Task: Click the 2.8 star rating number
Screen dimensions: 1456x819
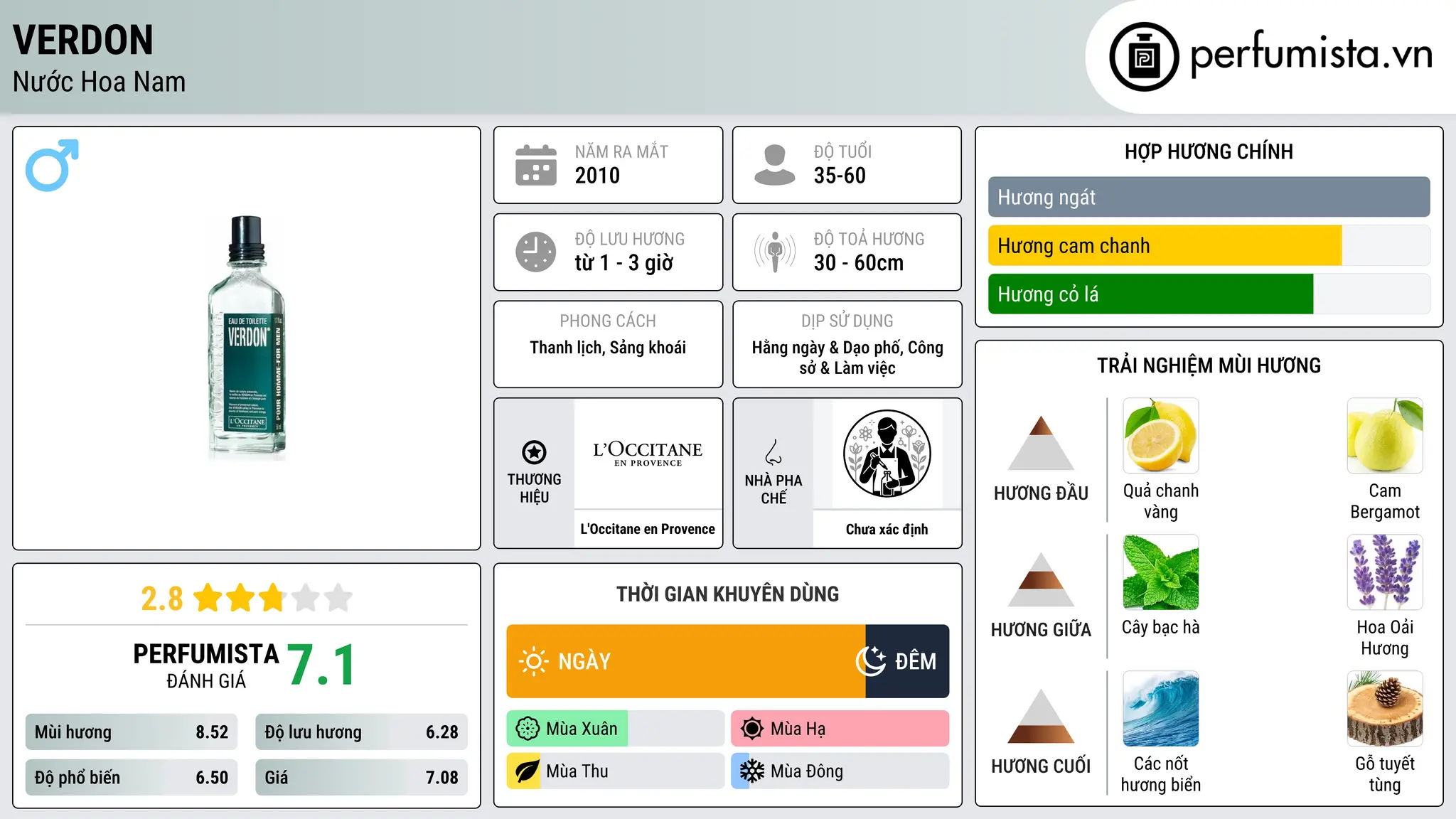Action: [162, 599]
